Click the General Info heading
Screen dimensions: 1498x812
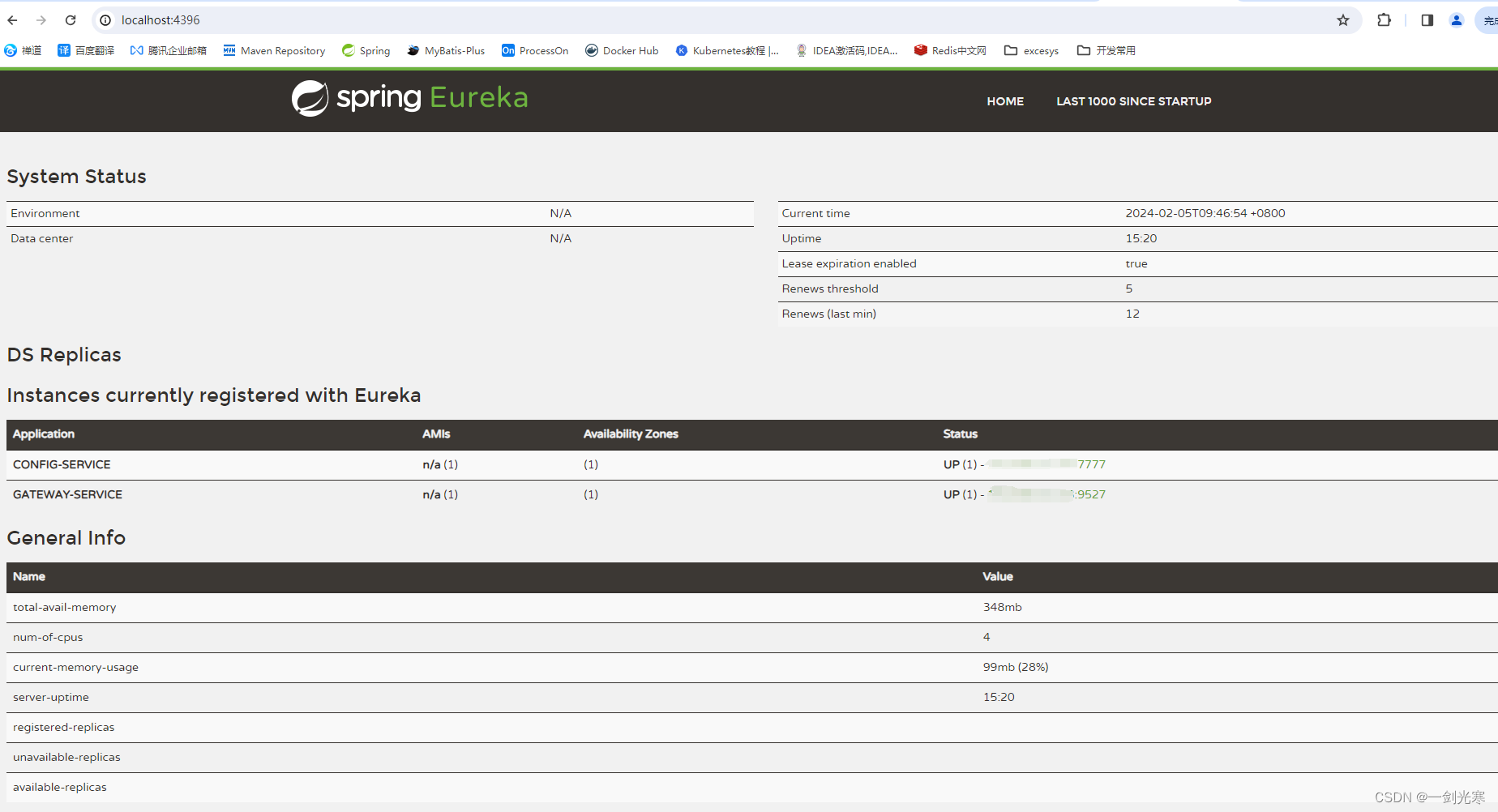click(66, 538)
